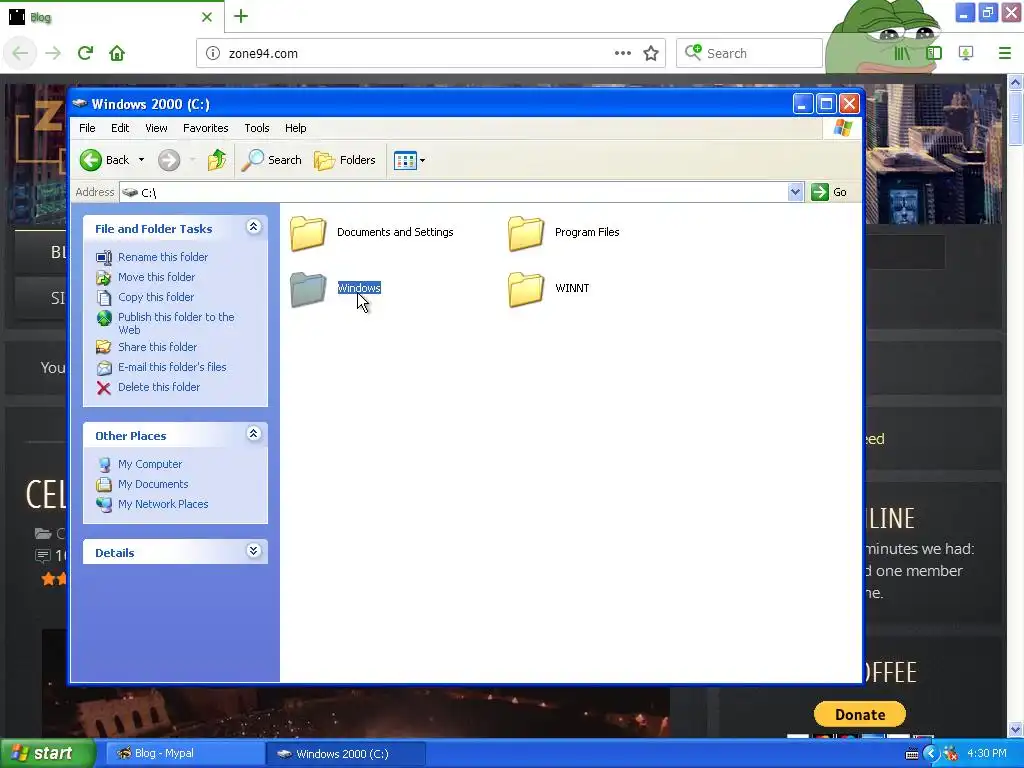
Task: Close the Blog tab
Action: pos(207,17)
